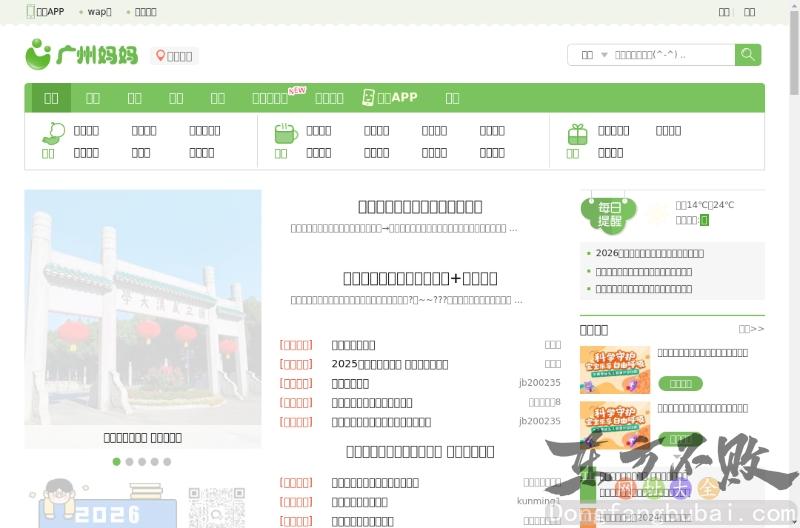Image resolution: width=800 pixels, height=528 pixels.
Task: Click the phone icon beside APP in navbar
Action: coord(367,97)
